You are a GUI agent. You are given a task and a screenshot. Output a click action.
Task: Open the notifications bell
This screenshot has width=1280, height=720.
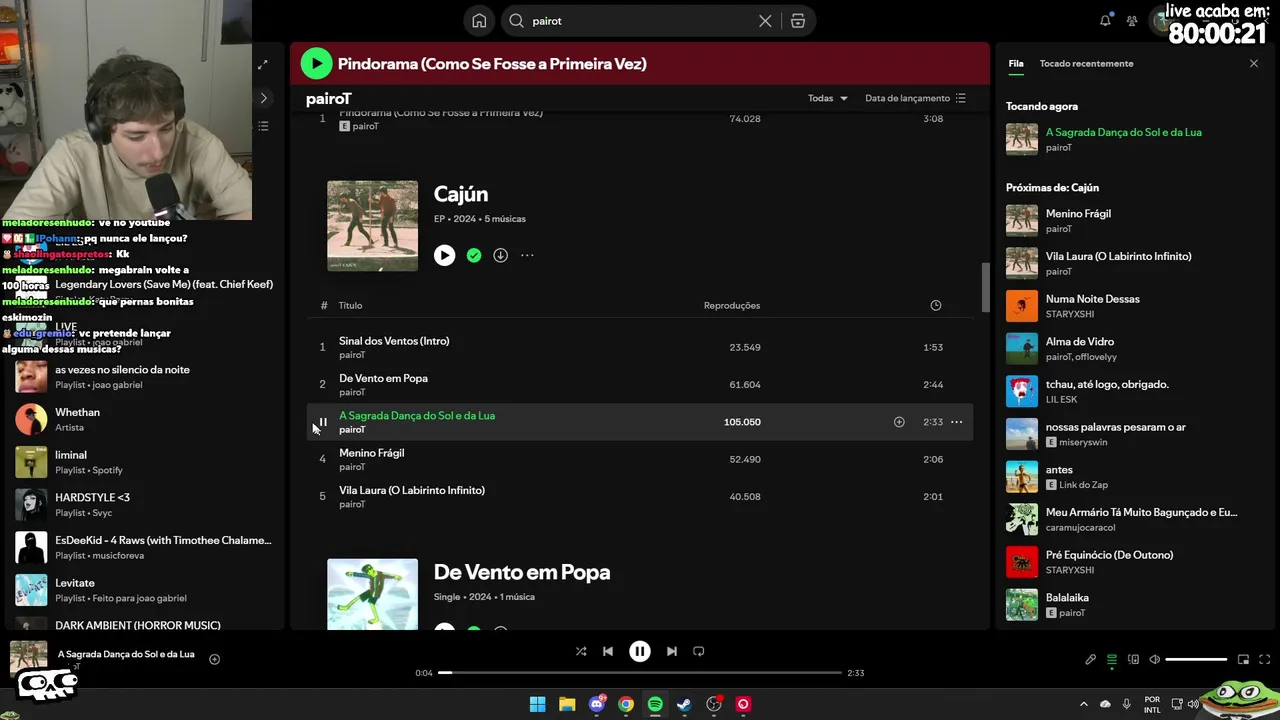click(1105, 20)
